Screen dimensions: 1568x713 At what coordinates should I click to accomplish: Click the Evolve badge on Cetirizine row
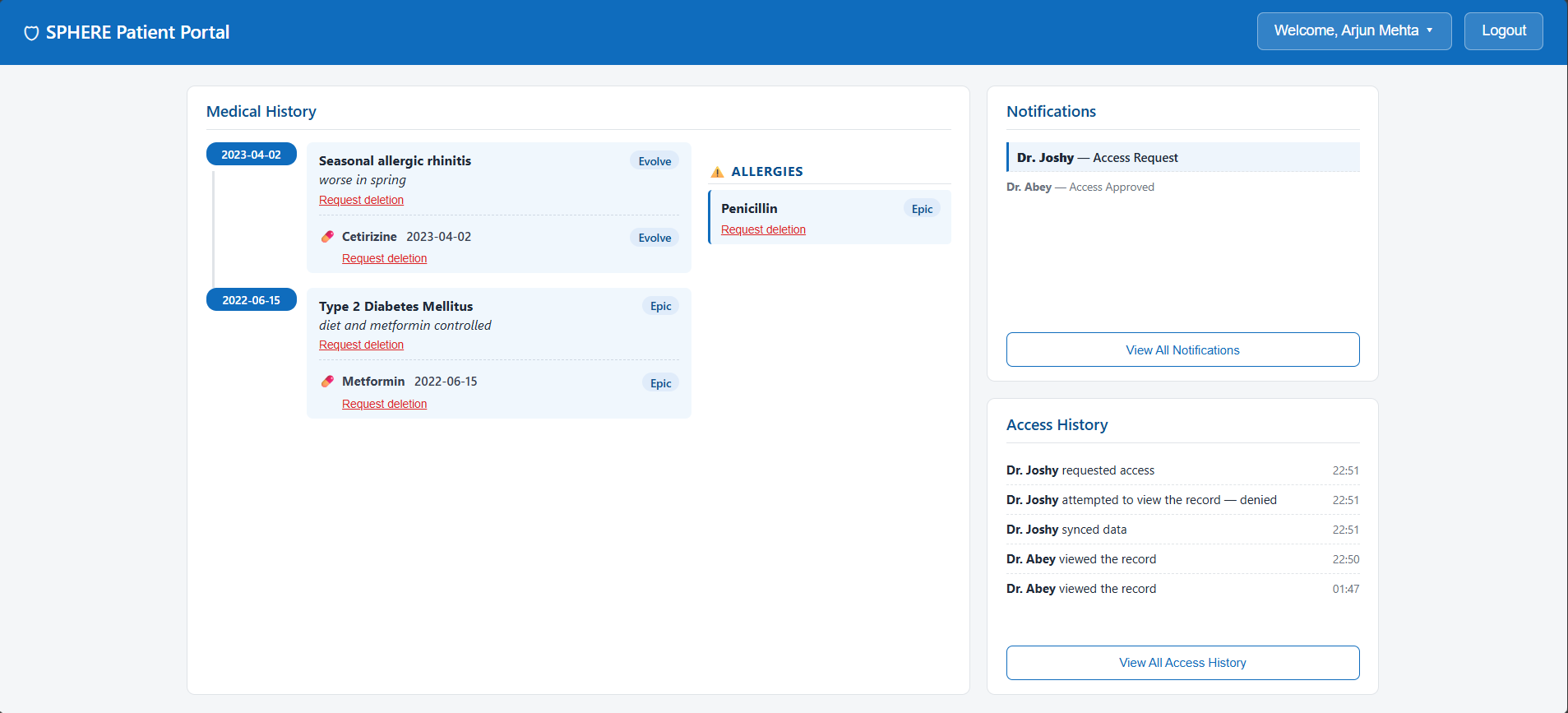[x=654, y=238]
